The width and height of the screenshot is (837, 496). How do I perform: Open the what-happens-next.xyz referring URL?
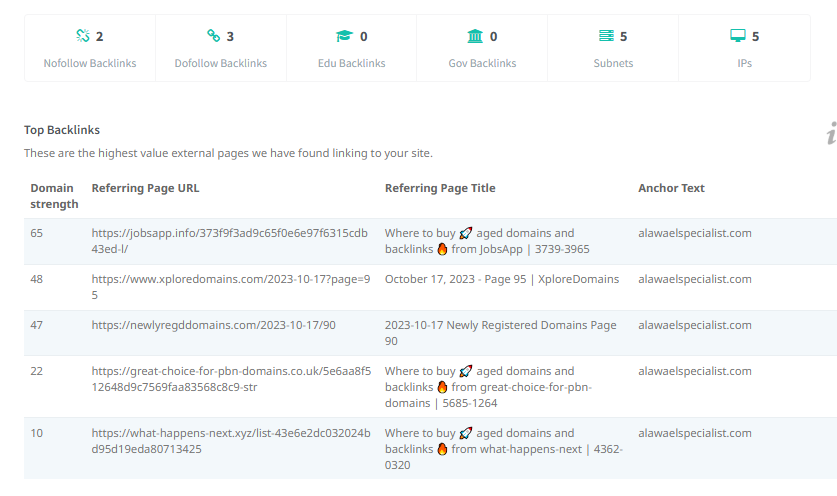coord(231,441)
